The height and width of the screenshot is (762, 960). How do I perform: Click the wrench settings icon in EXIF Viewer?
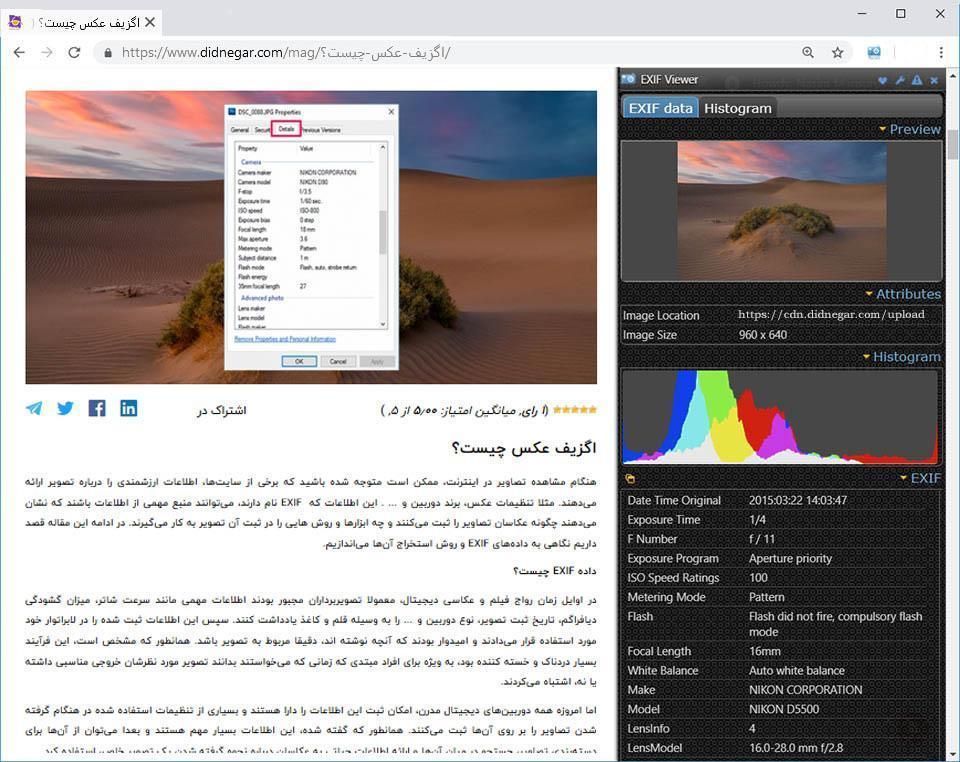click(899, 80)
